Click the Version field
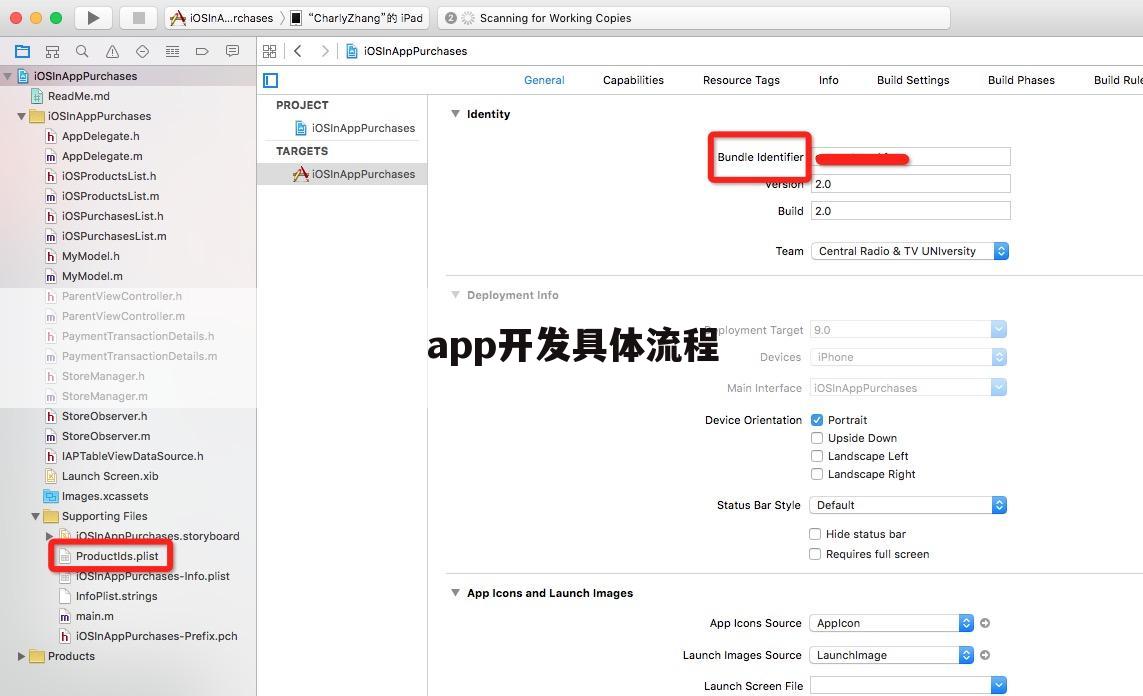The width and height of the screenshot is (1143, 696). pyautogui.click(x=910, y=184)
